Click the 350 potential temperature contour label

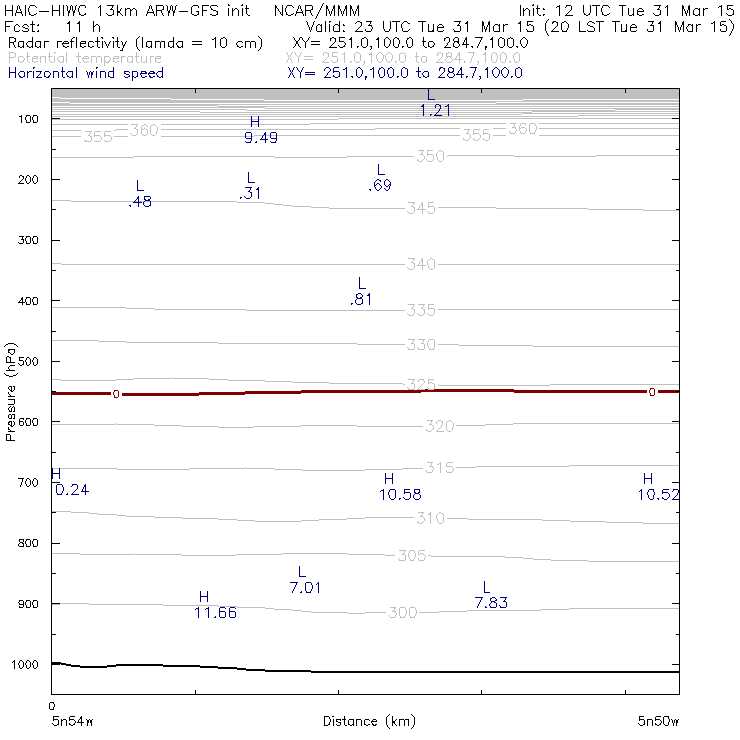[x=430, y=156]
